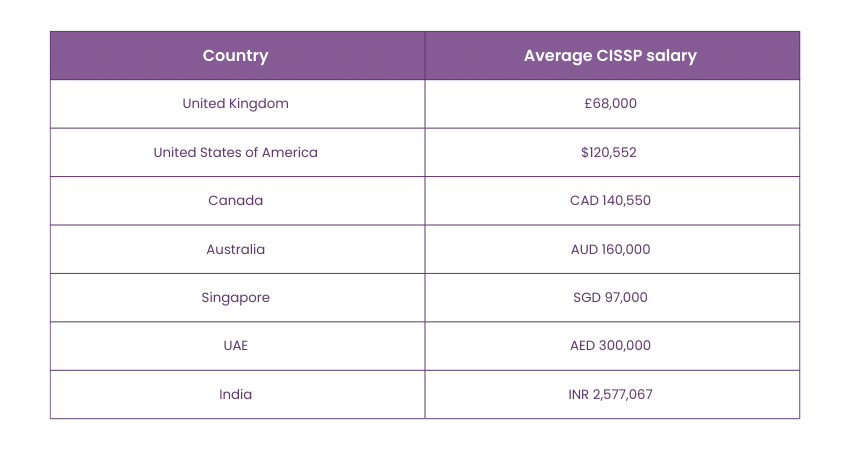Select the whole Canada table row

425,201
